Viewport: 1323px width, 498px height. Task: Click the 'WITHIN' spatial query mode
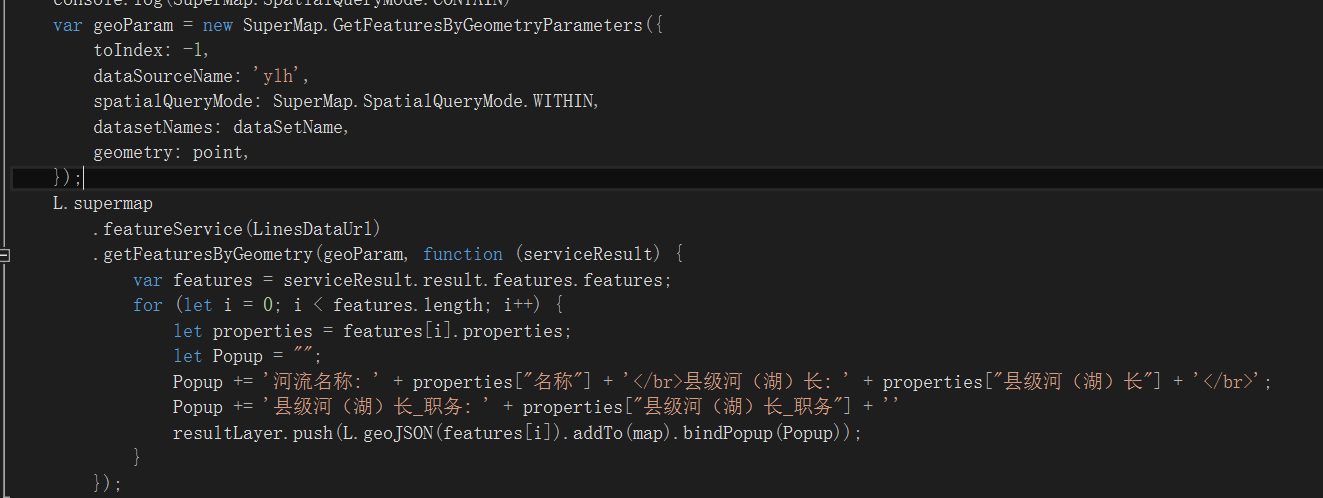(x=564, y=101)
